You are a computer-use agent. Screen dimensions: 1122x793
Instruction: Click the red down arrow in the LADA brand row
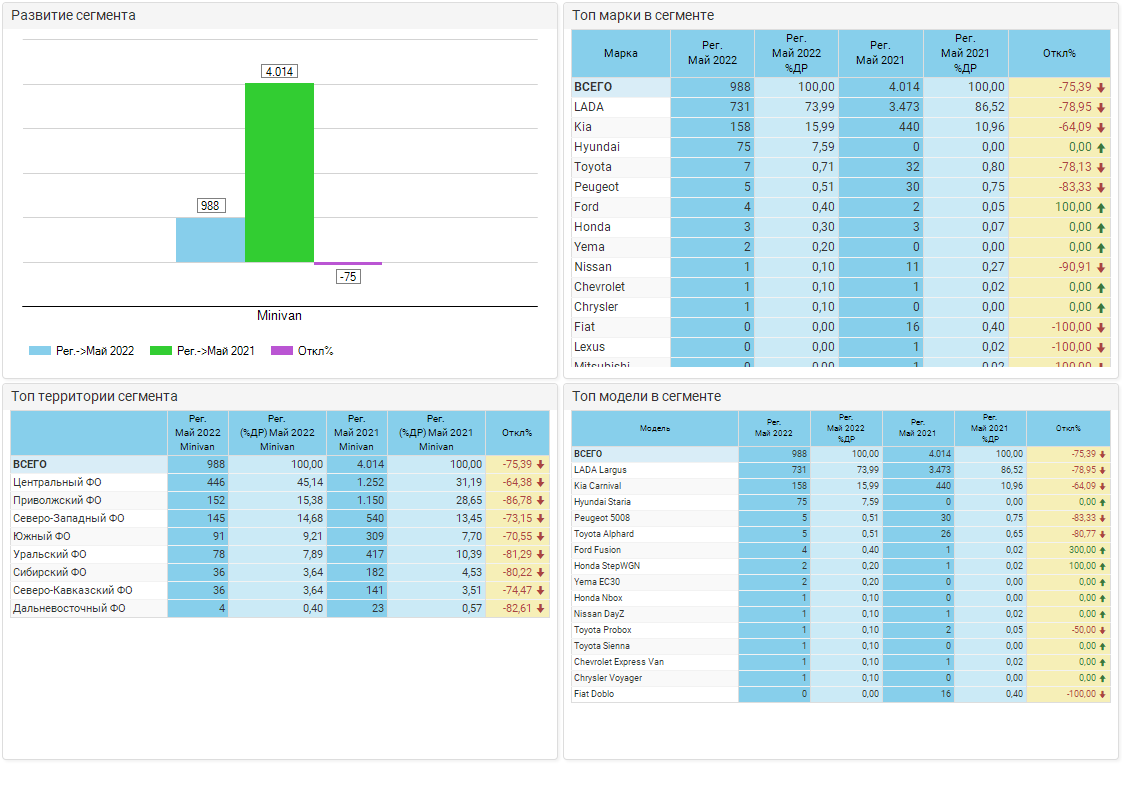(1101, 107)
